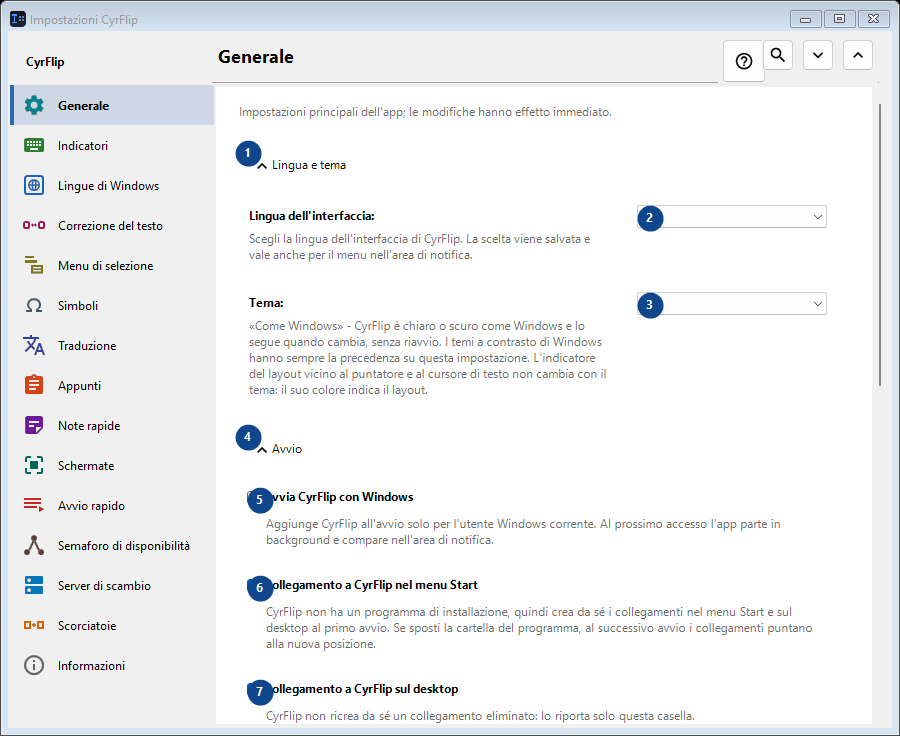Click the purple Note rapide icon
The height and width of the screenshot is (736, 900).
coord(34,425)
